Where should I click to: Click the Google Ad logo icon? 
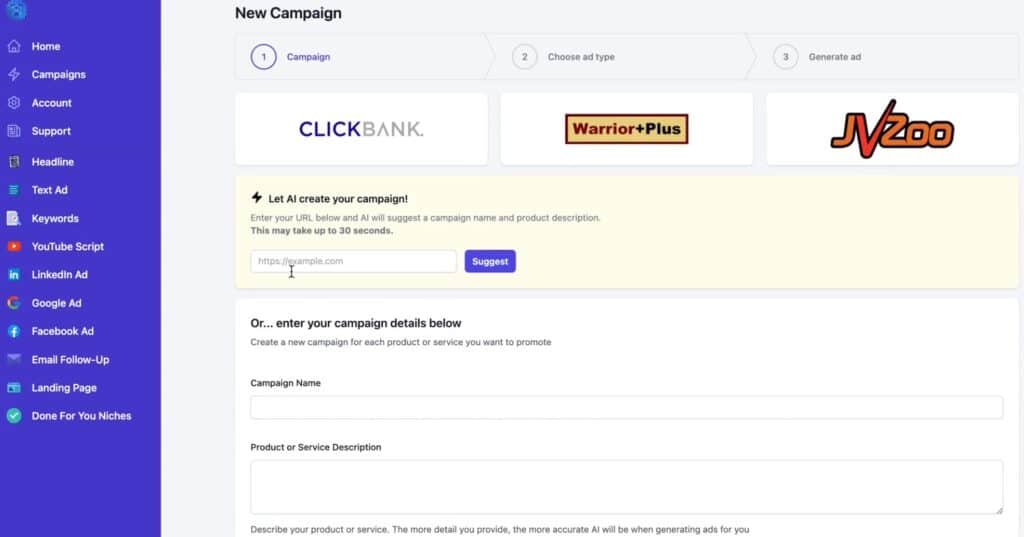pyautogui.click(x=14, y=303)
